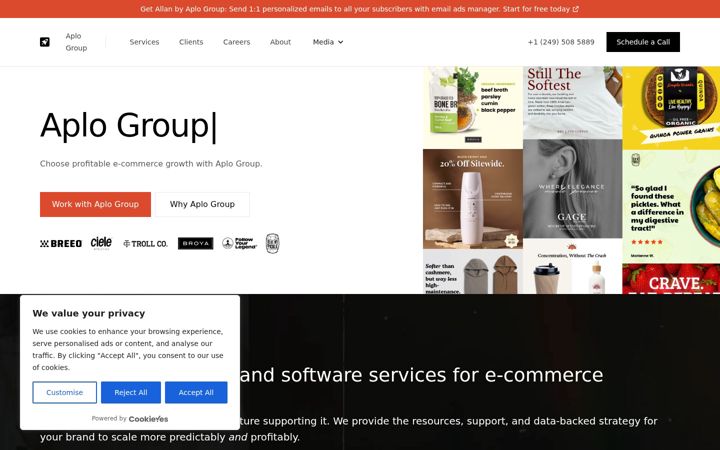Image resolution: width=720 pixels, height=450 pixels.
Task: Open the Careers page
Action: click(236, 42)
